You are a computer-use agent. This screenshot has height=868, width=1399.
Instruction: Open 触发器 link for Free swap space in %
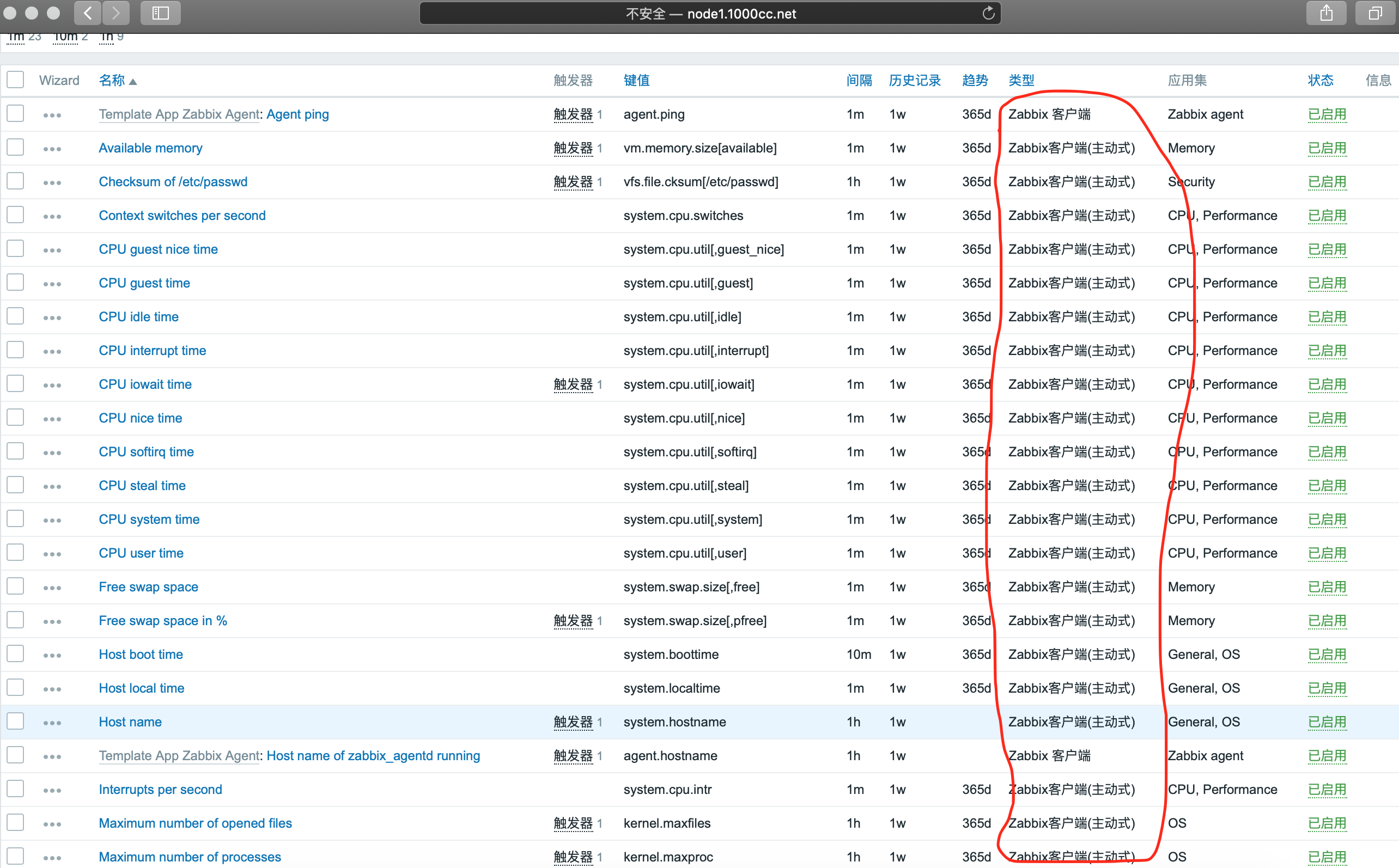click(573, 621)
